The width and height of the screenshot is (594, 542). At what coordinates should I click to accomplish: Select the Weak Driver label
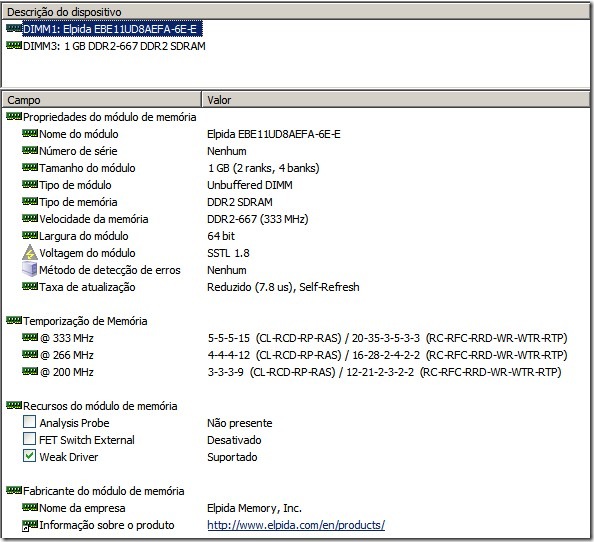pos(69,457)
